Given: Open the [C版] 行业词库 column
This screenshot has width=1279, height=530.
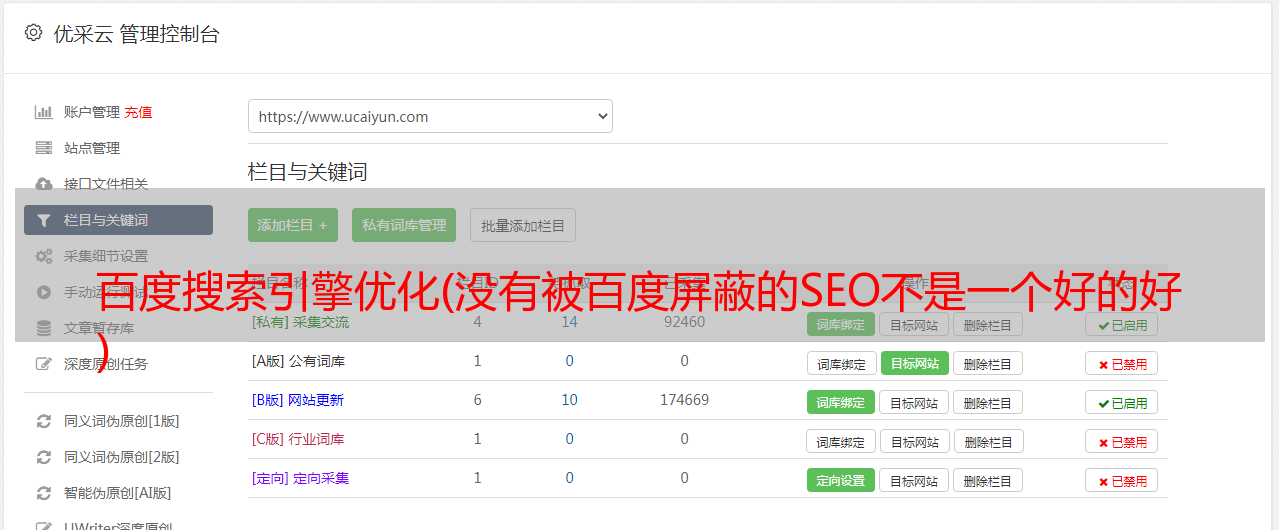Looking at the screenshot, I should 298,439.
